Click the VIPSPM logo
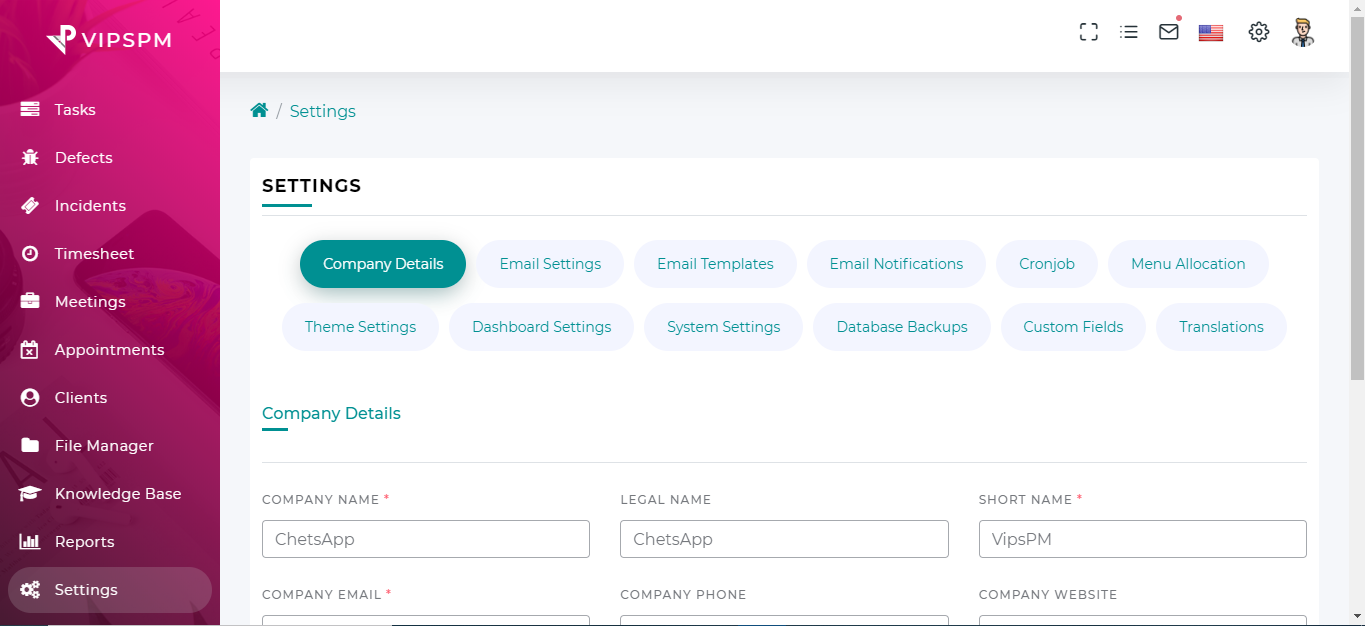1365x626 pixels. (109, 39)
